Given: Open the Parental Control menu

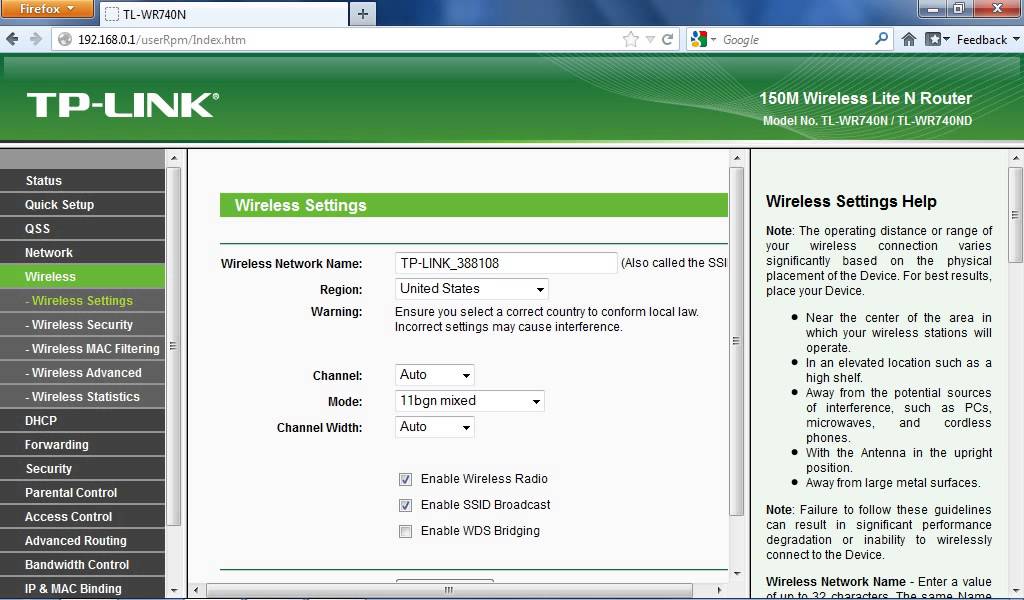Looking at the screenshot, I should coord(82,492).
